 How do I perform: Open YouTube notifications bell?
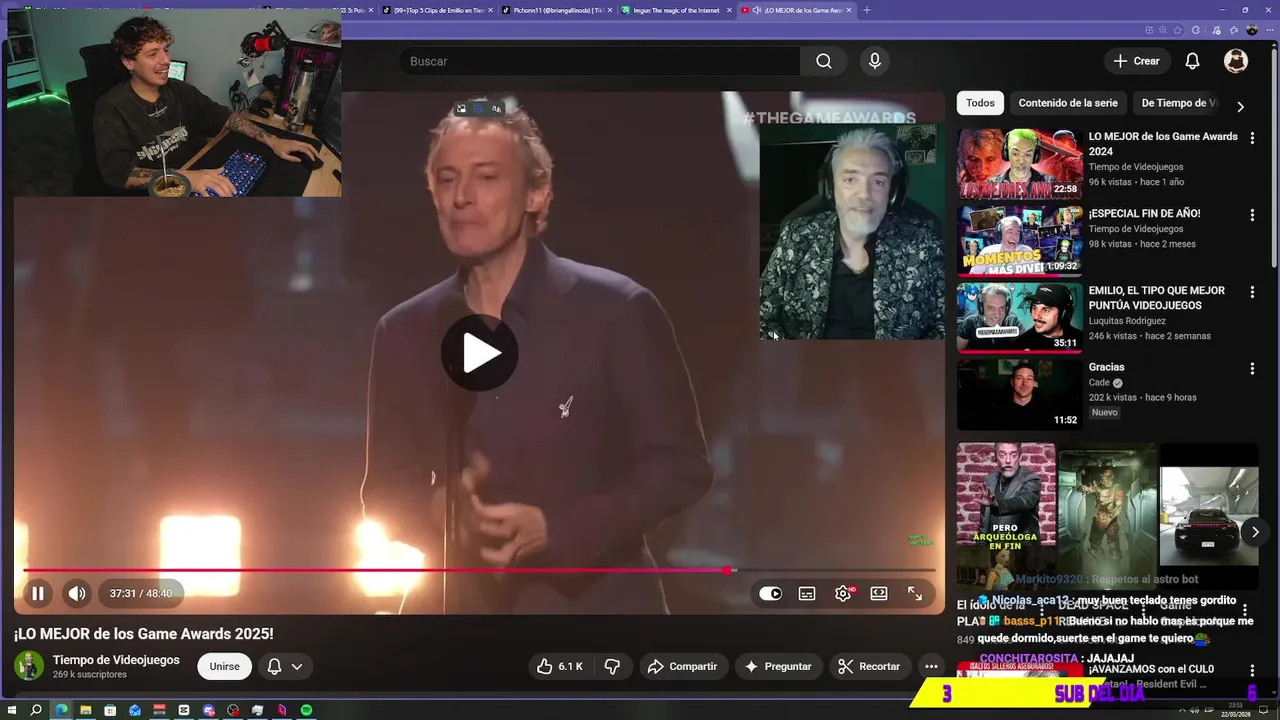[1192, 61]
